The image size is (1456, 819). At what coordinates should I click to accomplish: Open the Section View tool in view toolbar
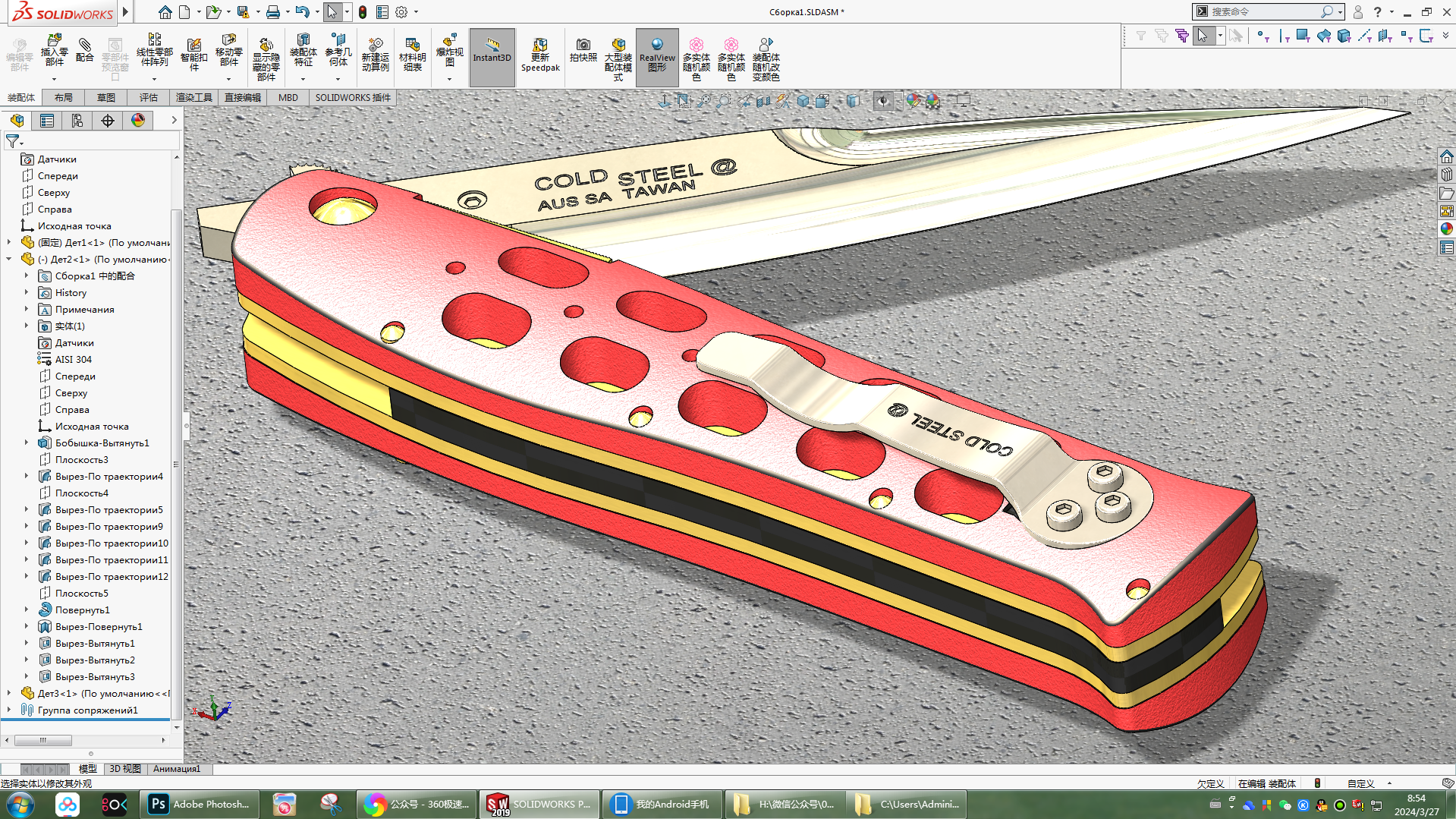coord(763,101)
